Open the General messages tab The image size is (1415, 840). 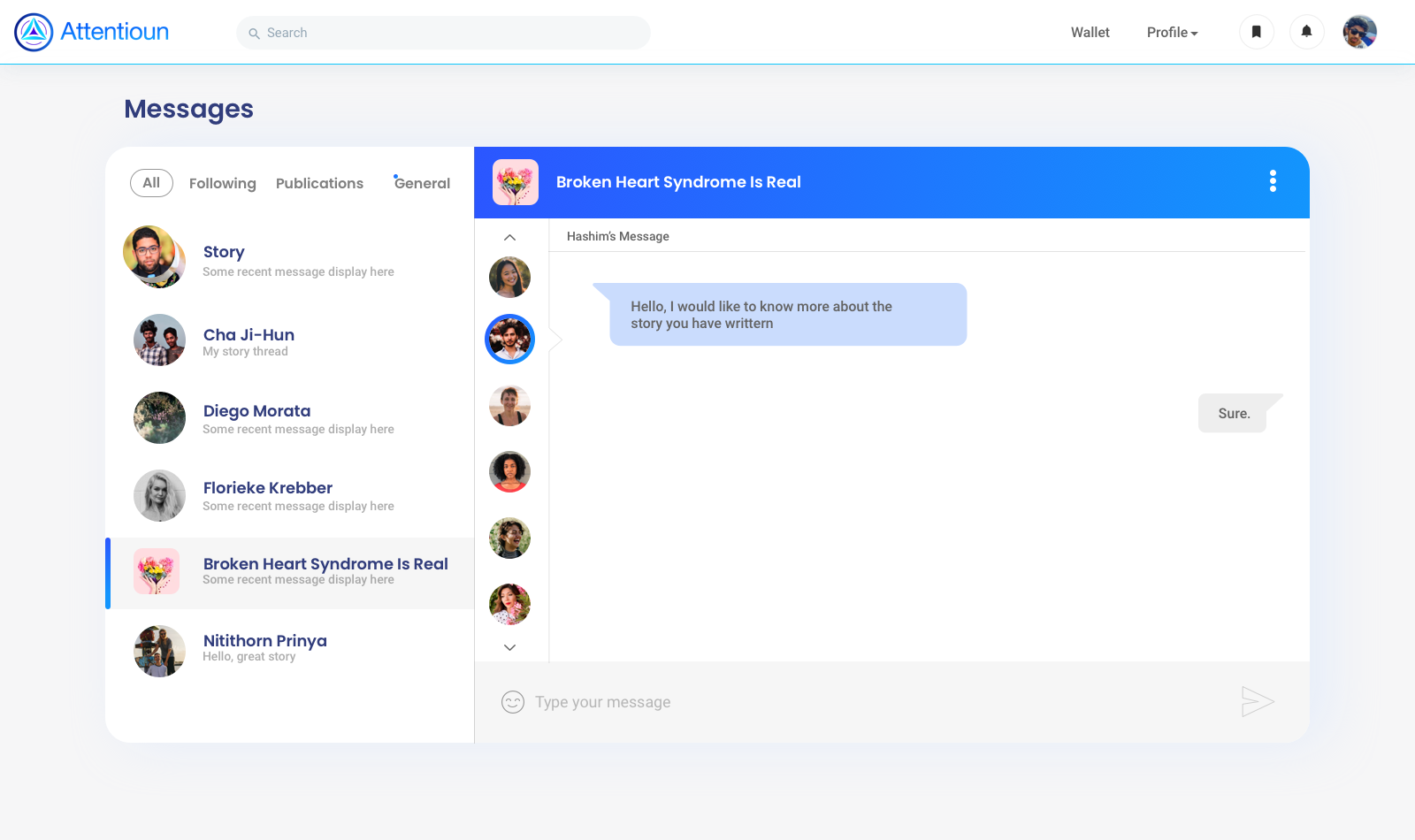point(422,183)
